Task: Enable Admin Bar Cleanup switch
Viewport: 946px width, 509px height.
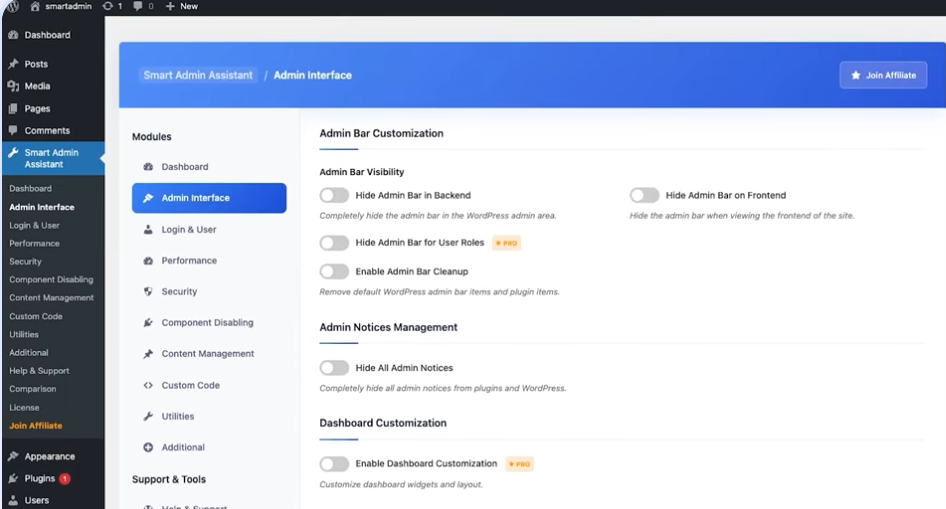Action: pyautogui.click(x=334, y=271)
